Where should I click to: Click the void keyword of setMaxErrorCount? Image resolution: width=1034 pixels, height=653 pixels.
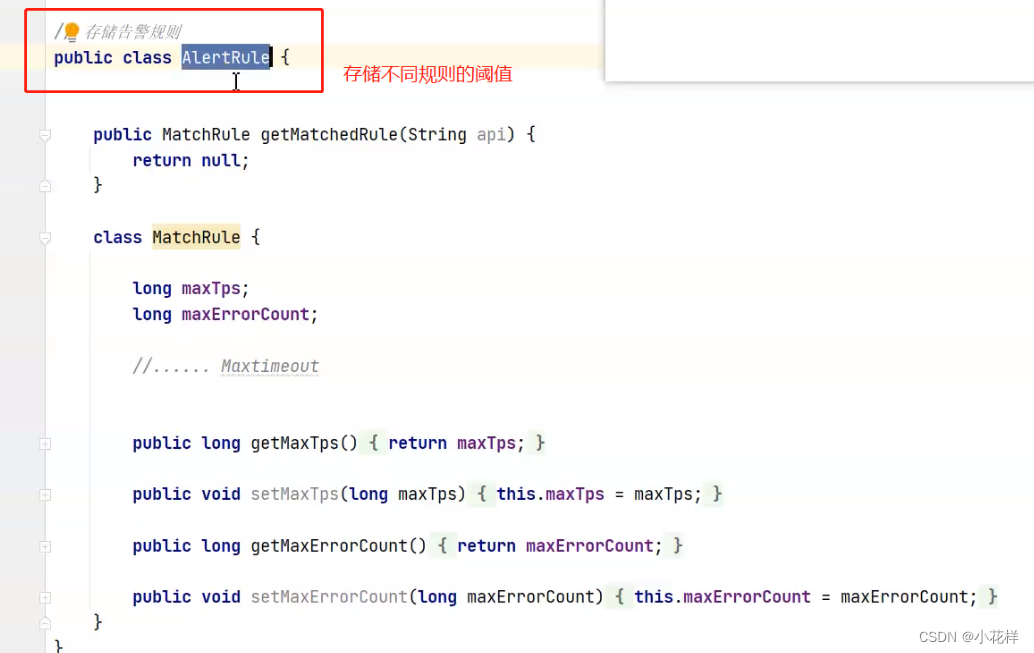pos(220,597)
